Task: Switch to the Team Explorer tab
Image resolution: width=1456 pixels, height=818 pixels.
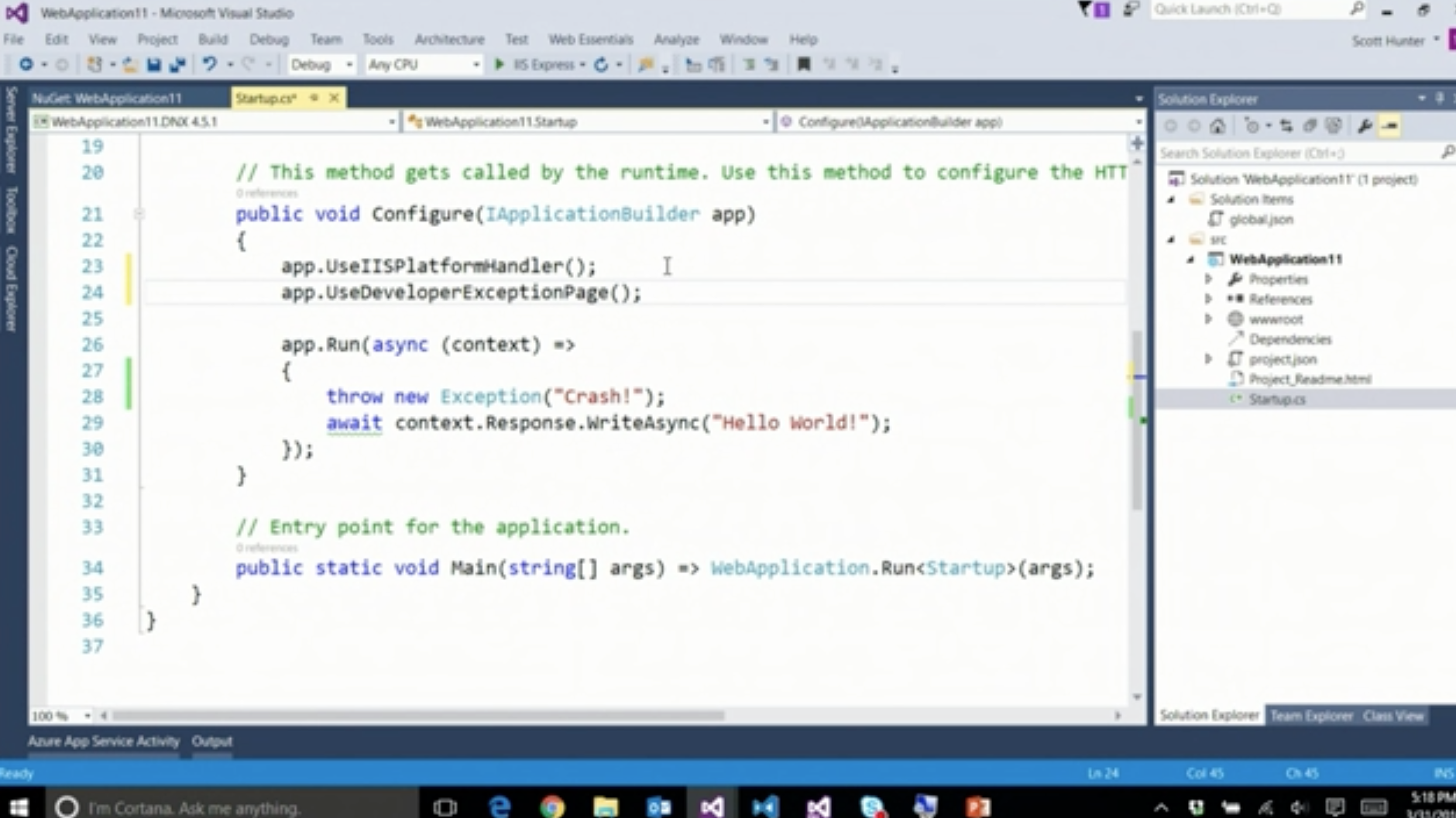Action: click(1311, 716)
